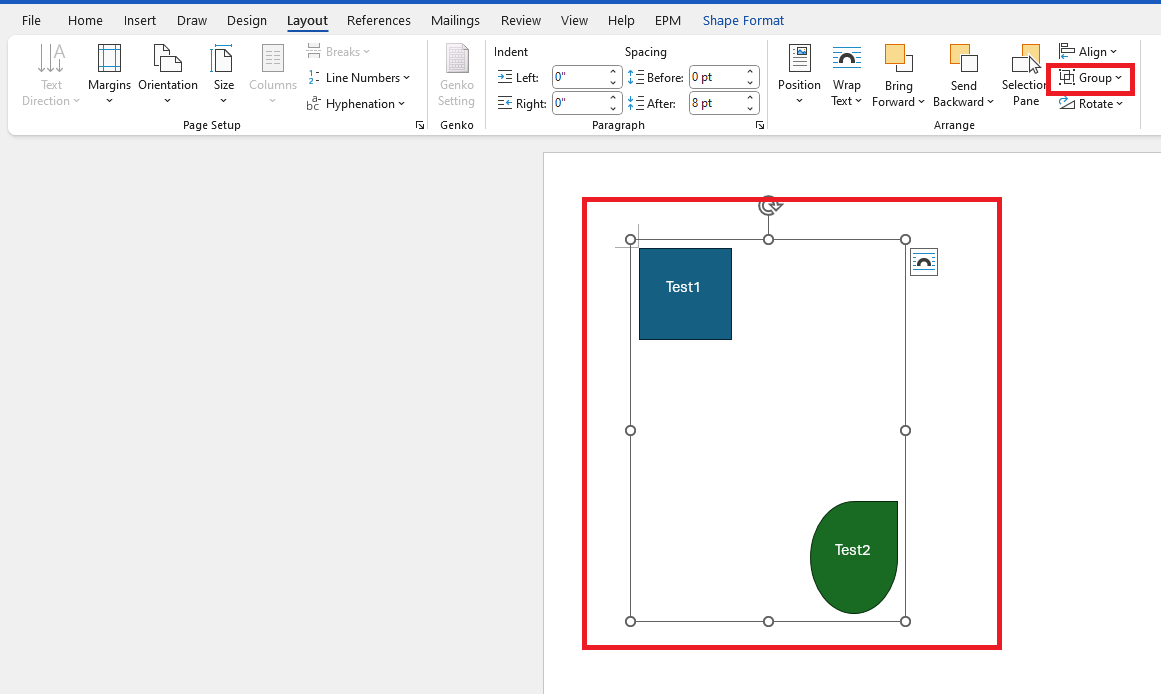This screenshot has height=694, width=1161.
Task: Switch to the Home tab
Action: [x=85, y=21]
